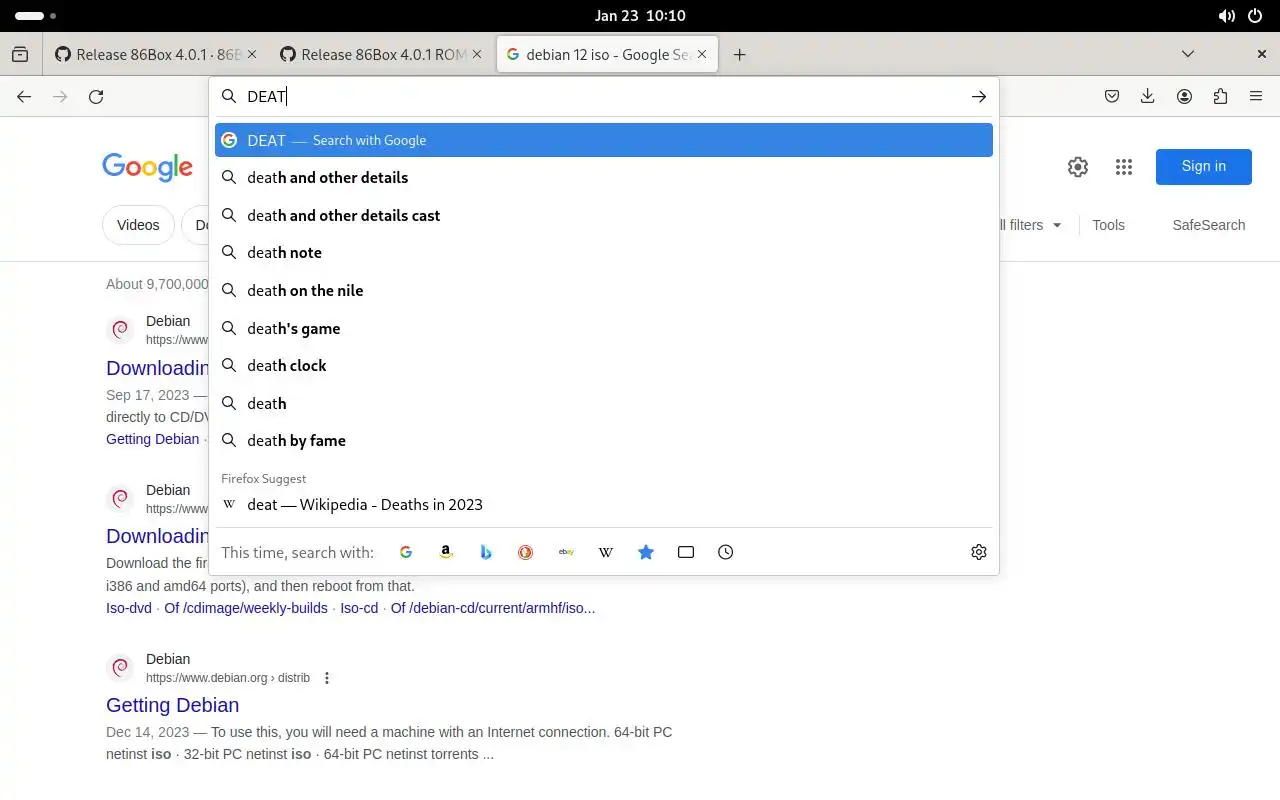Image resolution: width=1280 pixels, height=800 pixels.
Task: Click the Sign in button
Action: click(1204, 167)
